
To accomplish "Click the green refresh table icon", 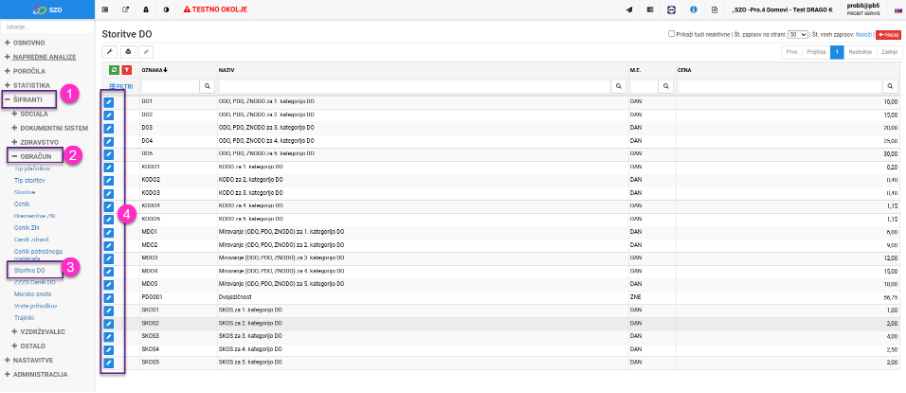I will 114,70.
